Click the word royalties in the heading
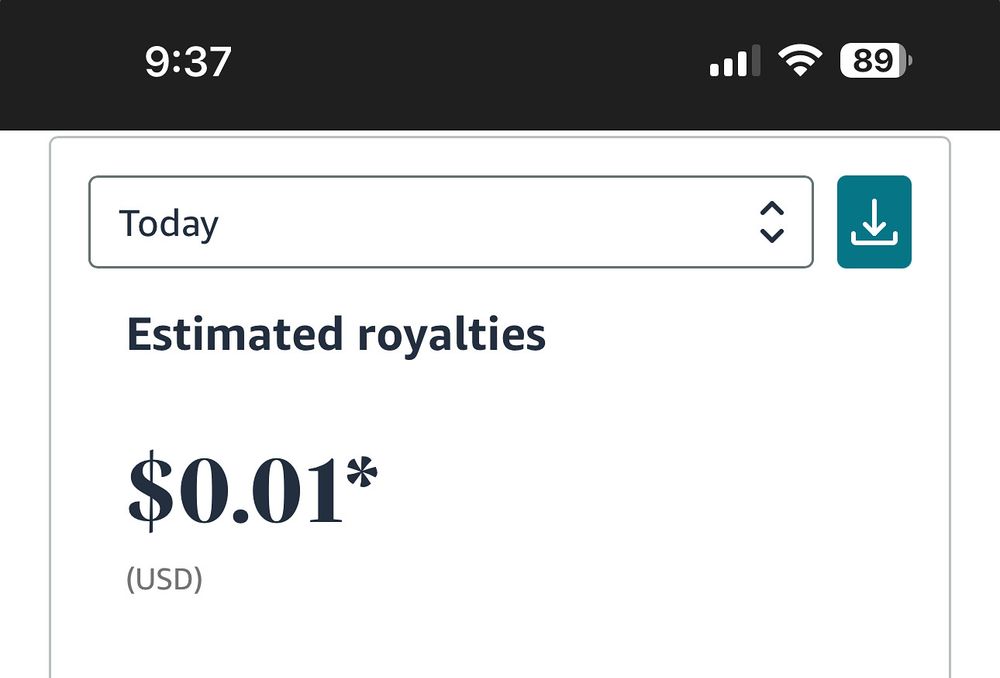The image size is (1000, 678). coord(452,336)
